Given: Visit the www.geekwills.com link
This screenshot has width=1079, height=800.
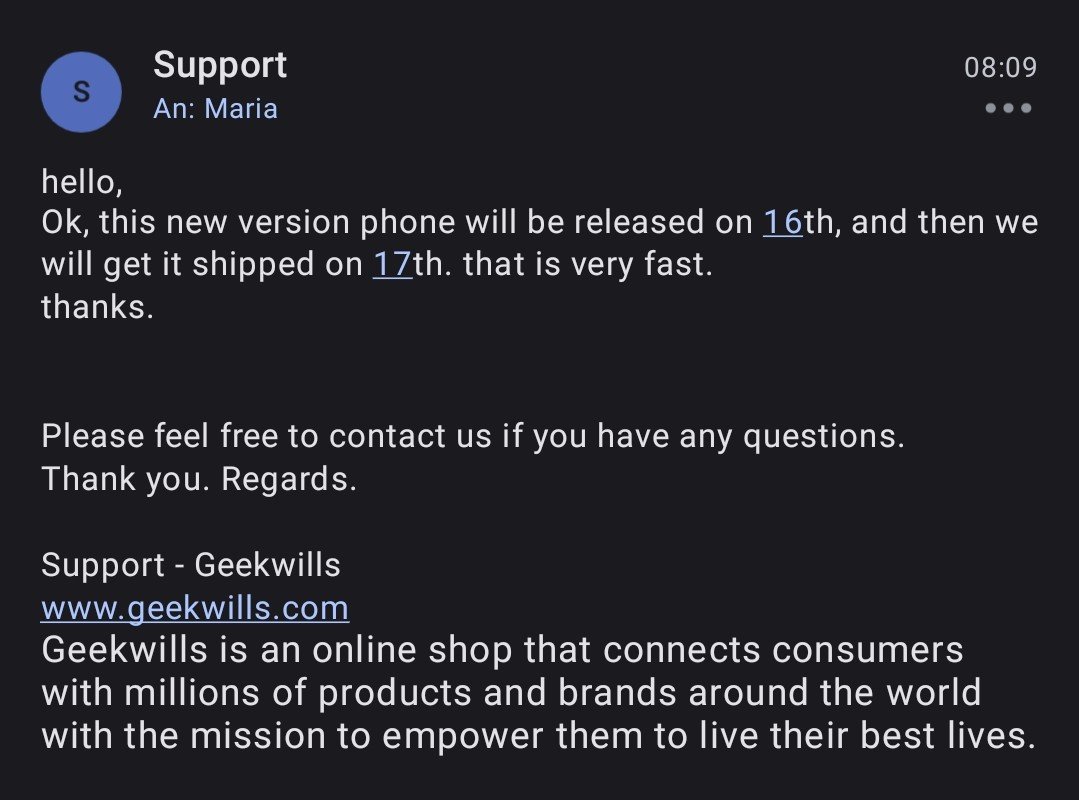Looking at the screenshot, I should pos(195,608).
